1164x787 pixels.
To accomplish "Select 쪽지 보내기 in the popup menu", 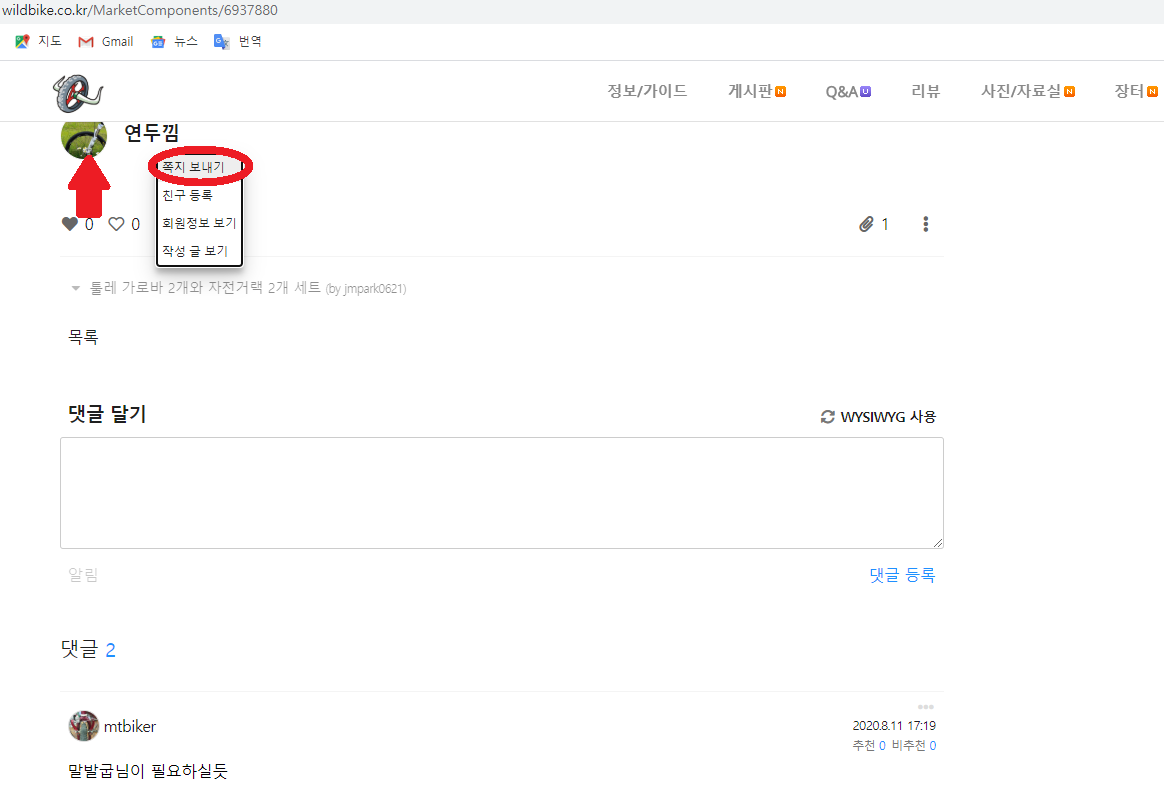I will 194,167.
